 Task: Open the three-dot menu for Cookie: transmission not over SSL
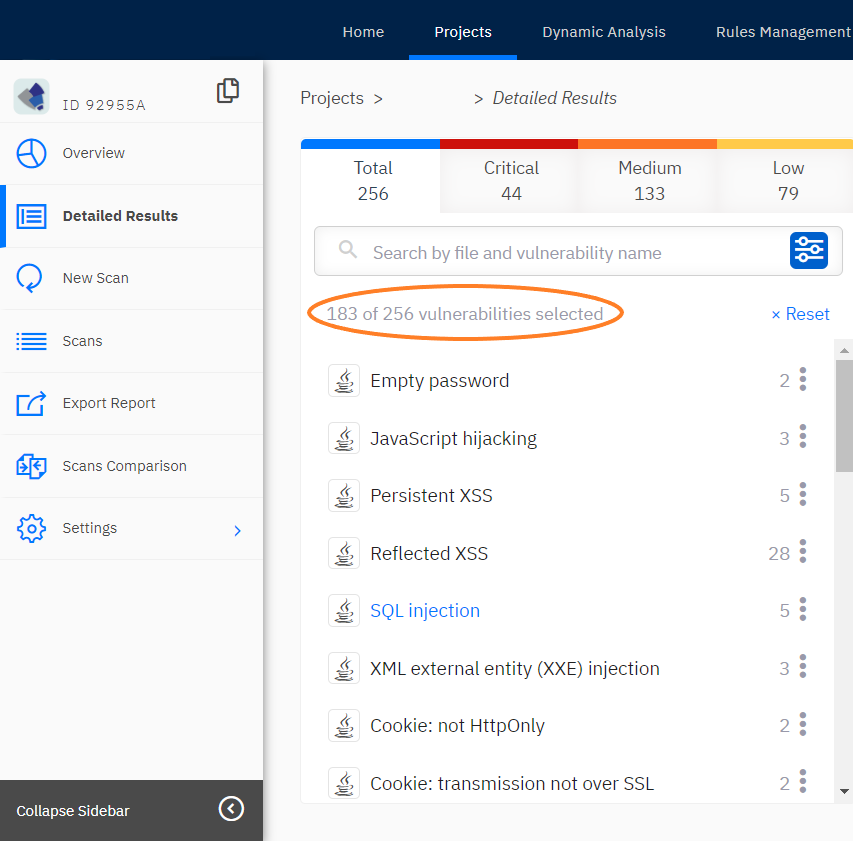[802, 782]
